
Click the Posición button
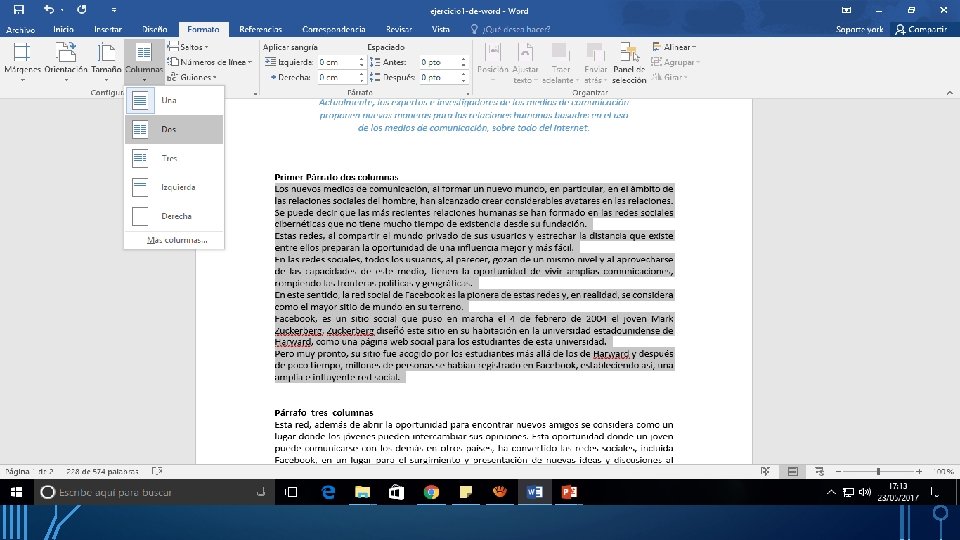pos(493,62)
